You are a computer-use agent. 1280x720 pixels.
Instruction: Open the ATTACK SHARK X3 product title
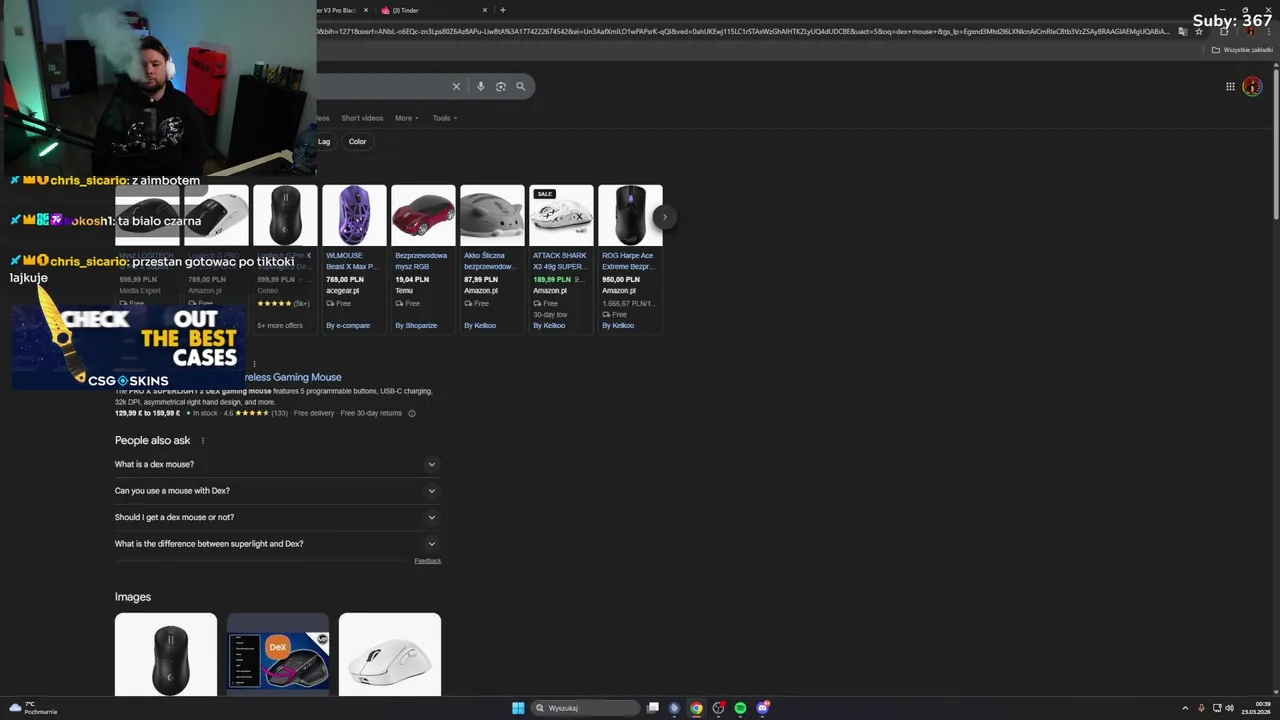point(560,261)
